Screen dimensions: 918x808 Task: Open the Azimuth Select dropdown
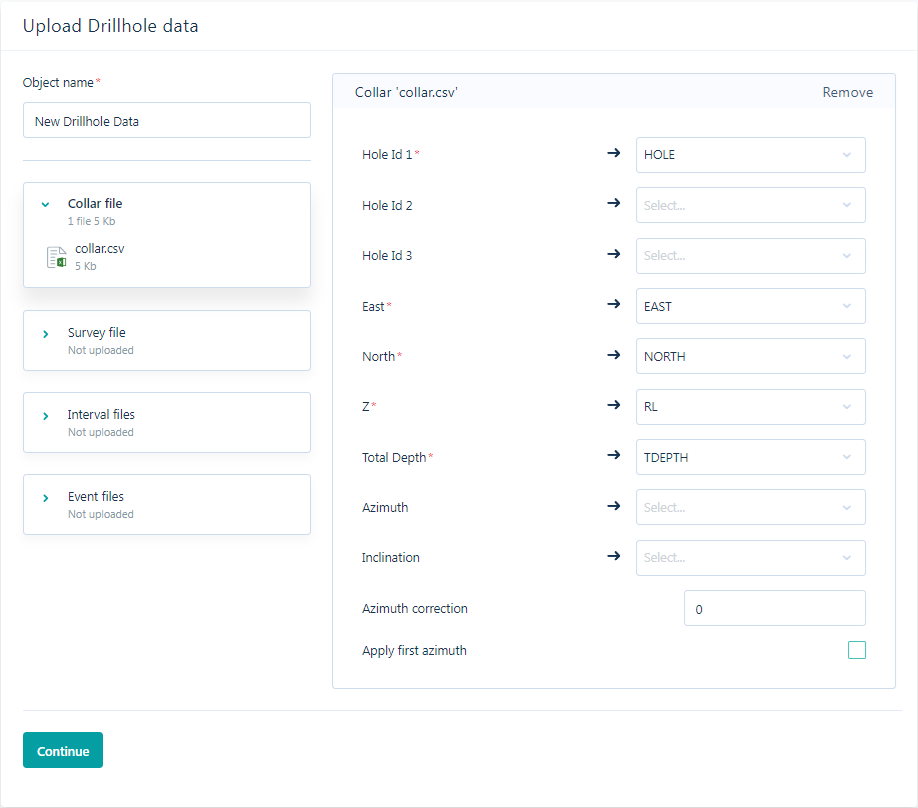pos(751,507)
